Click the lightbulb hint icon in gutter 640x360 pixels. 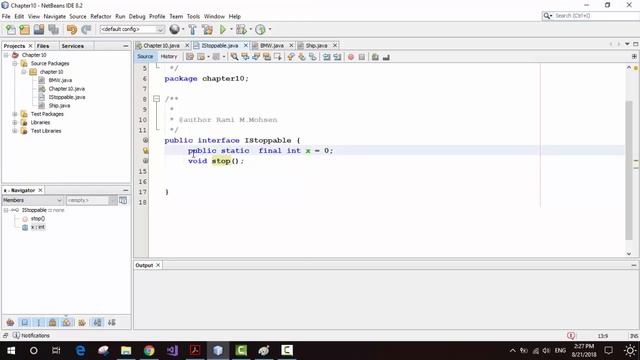(145, 151)
